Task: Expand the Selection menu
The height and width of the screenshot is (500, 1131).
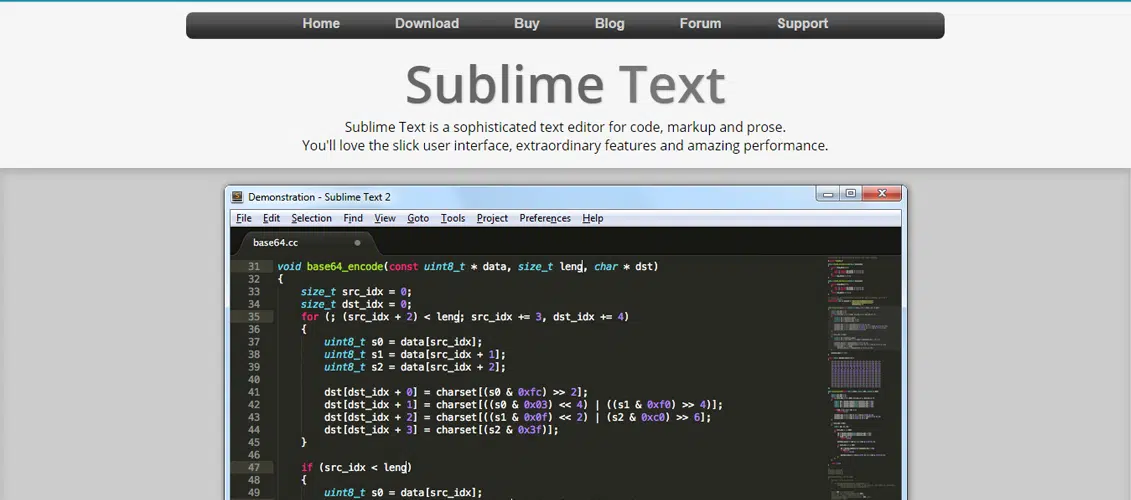Action: 311,218
